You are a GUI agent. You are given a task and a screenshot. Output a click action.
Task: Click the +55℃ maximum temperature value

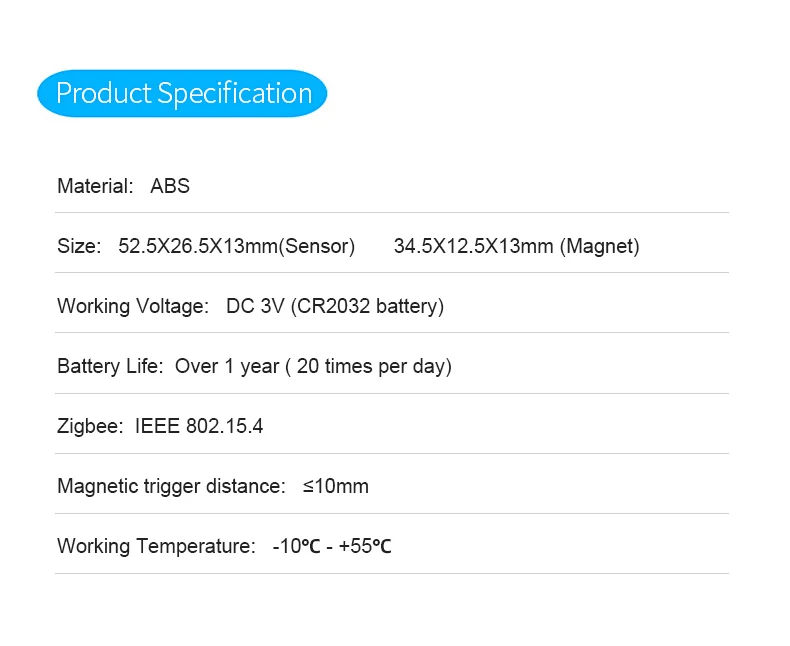[365, 546]
